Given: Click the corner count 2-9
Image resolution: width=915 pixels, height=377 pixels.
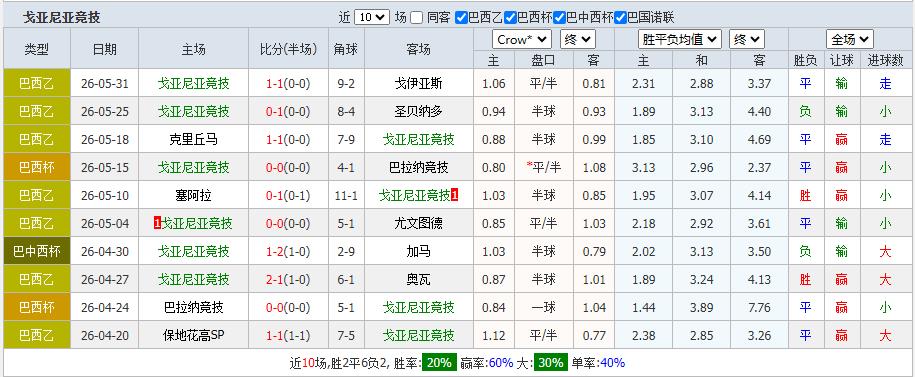Looking at the screenshot, I should (x=346, y=252).
